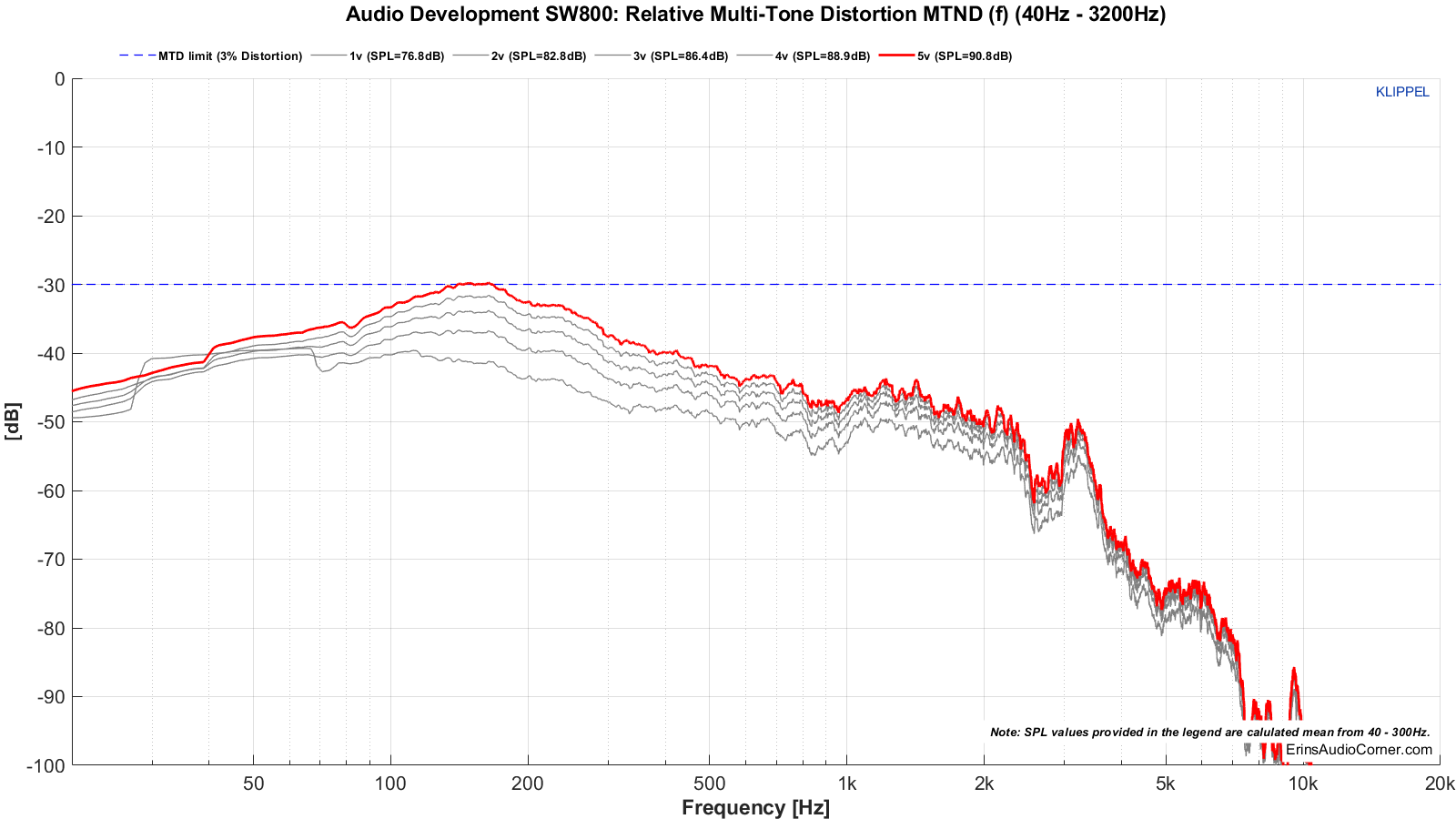The width and height of the screenshot is (1456, 819).
Task: Click the 0 y-axis tick label
Action: (x=60, y=79)
